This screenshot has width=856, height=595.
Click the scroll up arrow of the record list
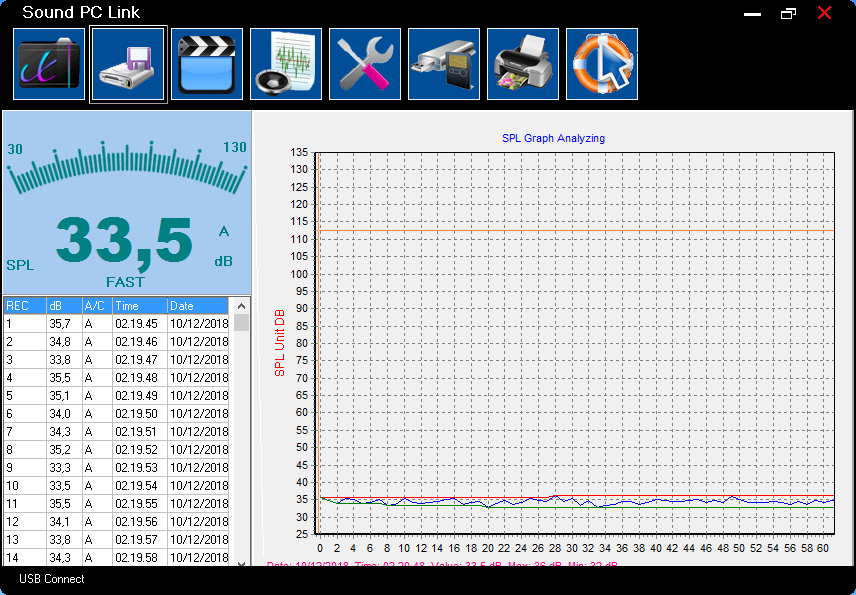point(241,306)
